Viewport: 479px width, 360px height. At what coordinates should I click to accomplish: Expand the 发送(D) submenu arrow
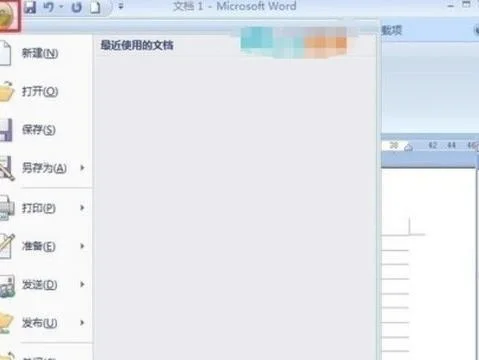[x=82, y=284]
